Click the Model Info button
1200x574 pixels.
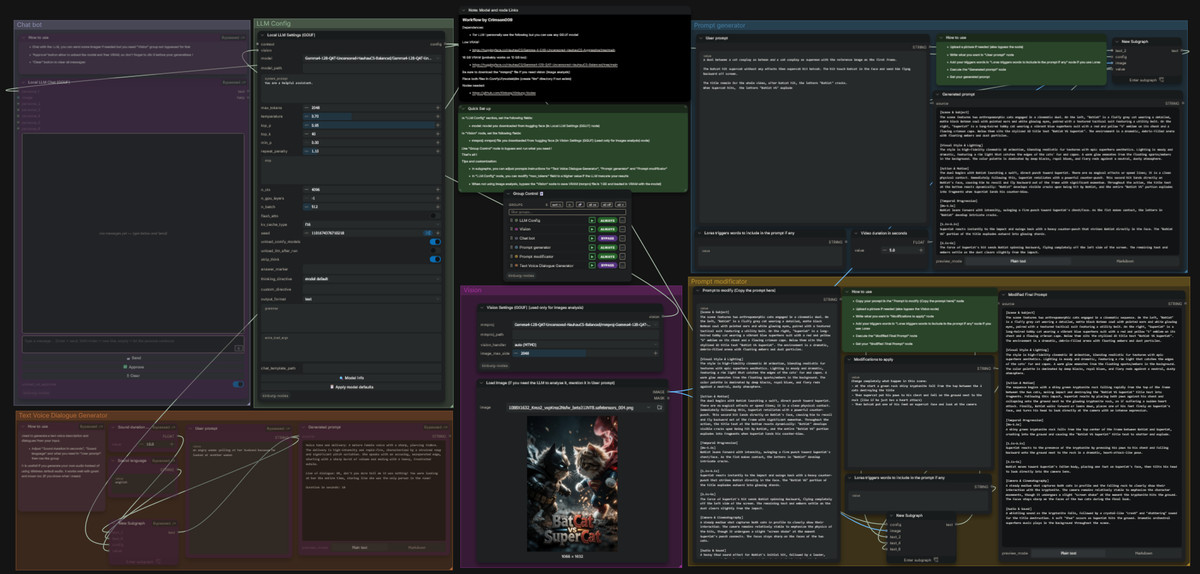click(352, 378)
